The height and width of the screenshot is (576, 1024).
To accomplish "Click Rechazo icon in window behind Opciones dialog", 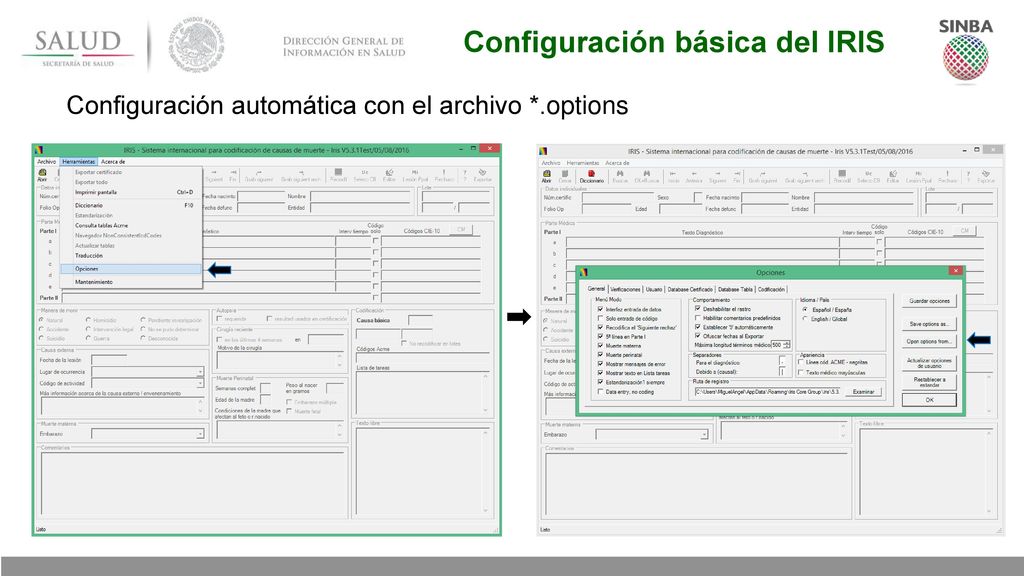I will click(948, 176).
